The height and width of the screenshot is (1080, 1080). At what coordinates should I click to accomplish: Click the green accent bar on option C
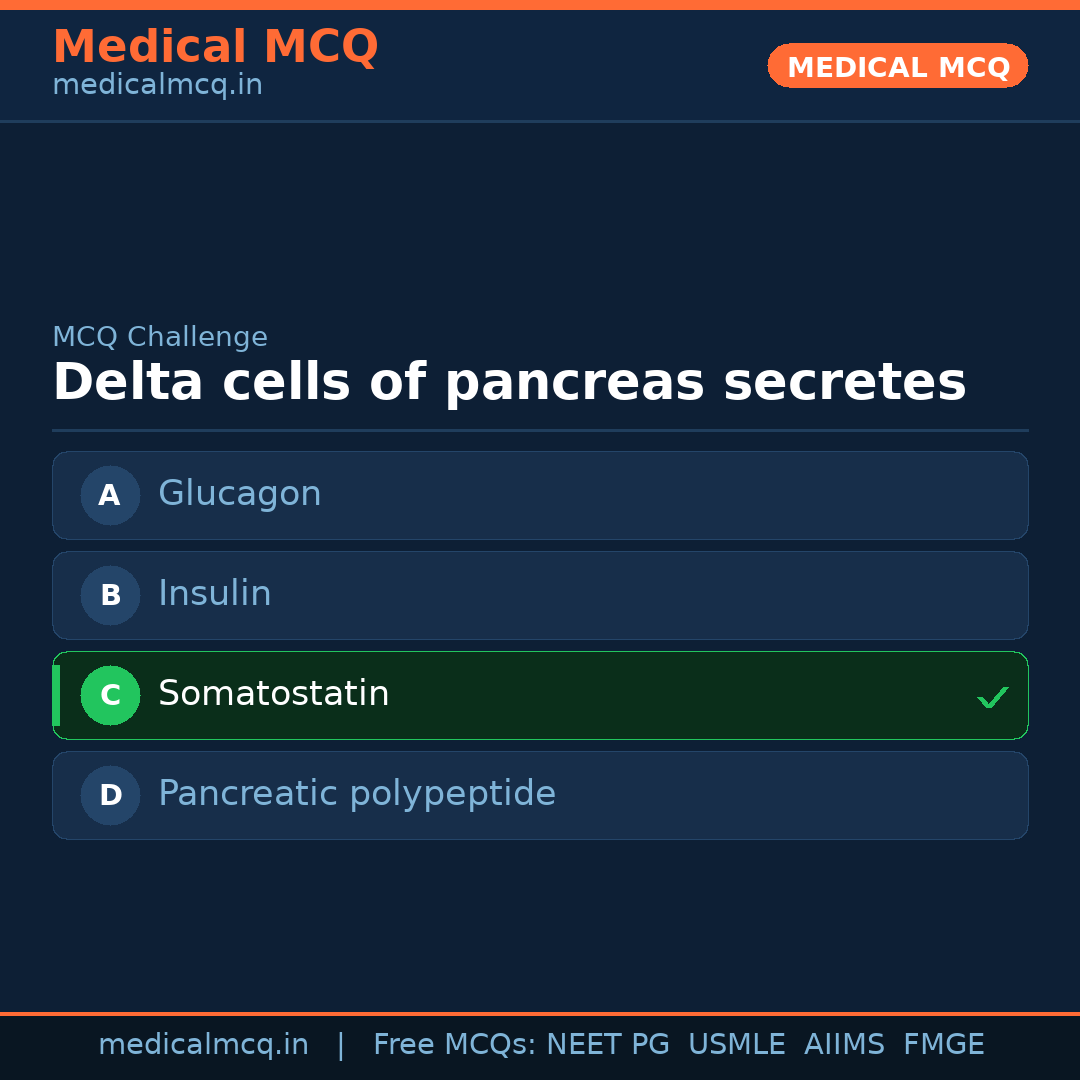point(56,695)
